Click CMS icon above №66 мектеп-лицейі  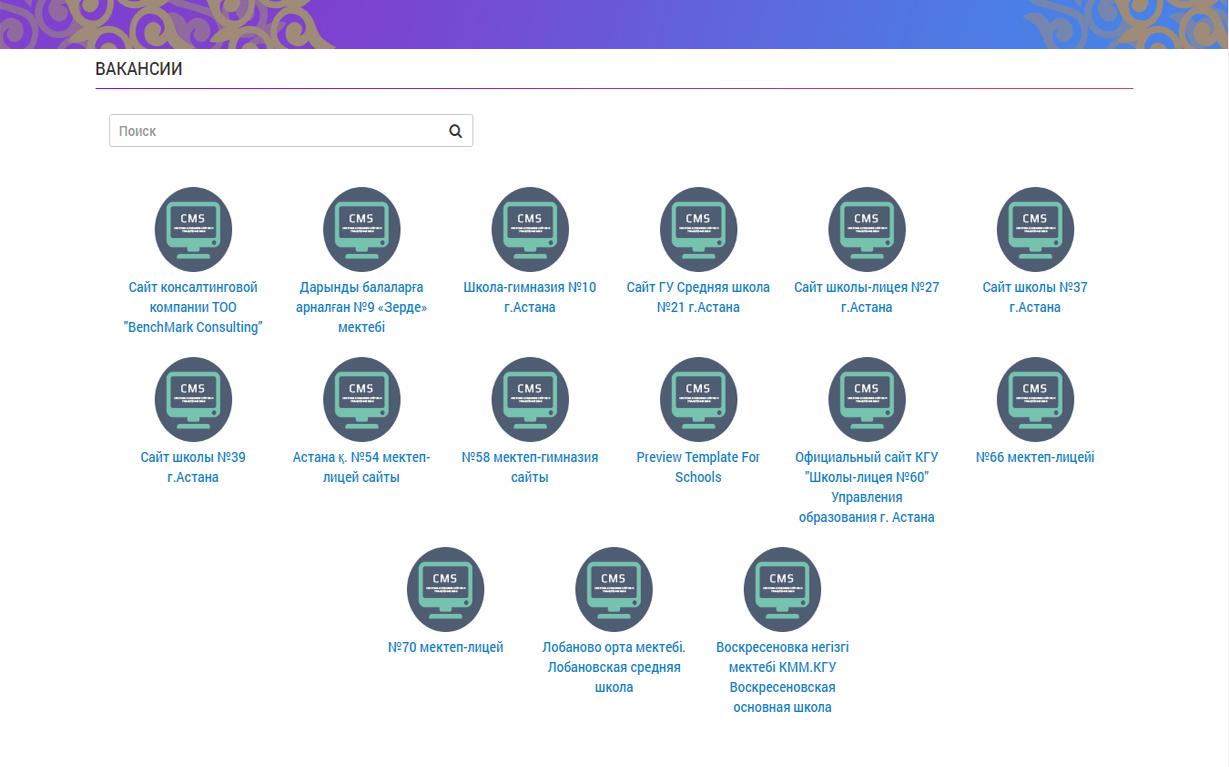click(x=1035, y=398)
